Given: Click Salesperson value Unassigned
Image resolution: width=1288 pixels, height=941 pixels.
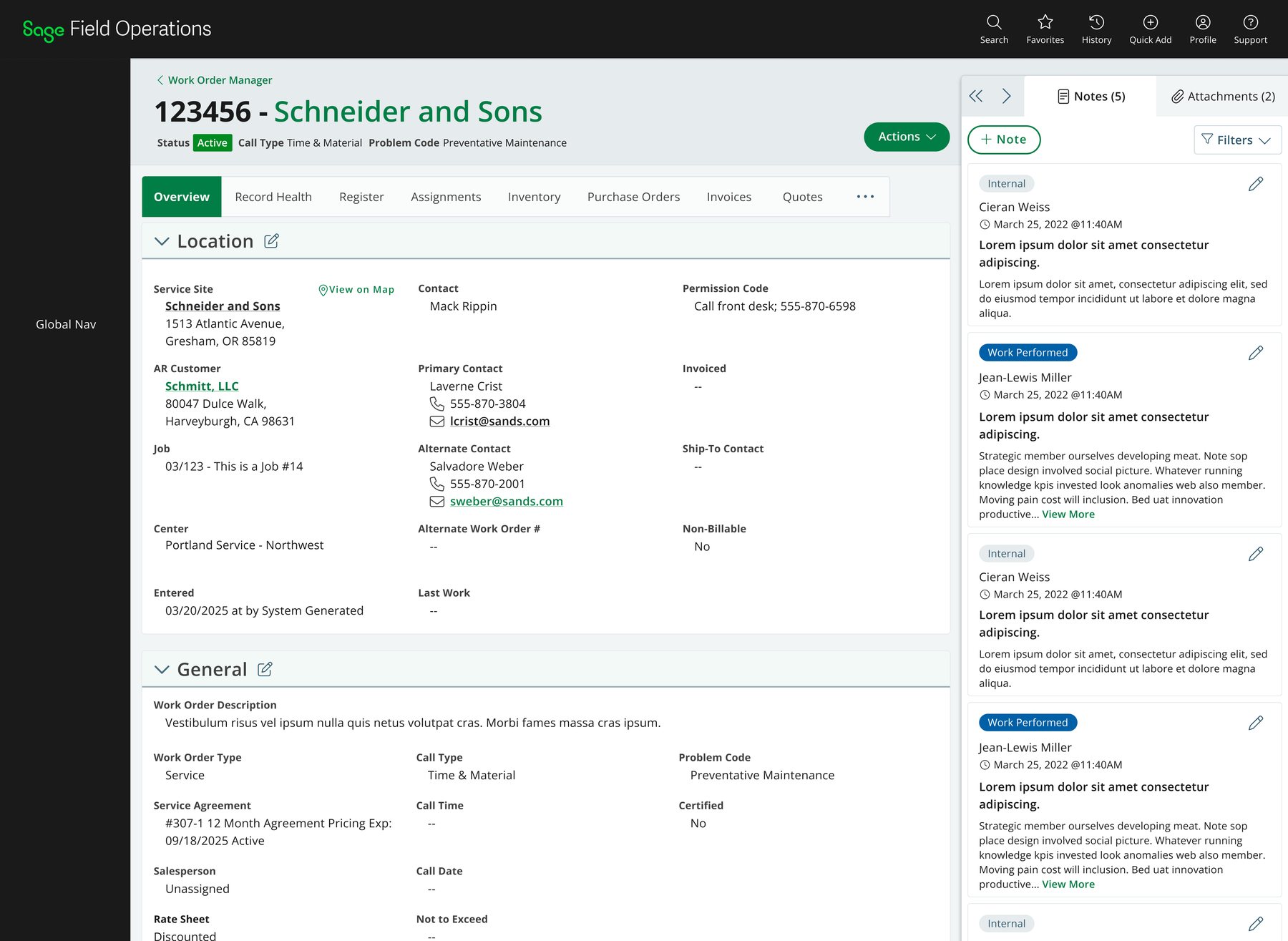Looking at the screenshot, I should click(197, 889).
